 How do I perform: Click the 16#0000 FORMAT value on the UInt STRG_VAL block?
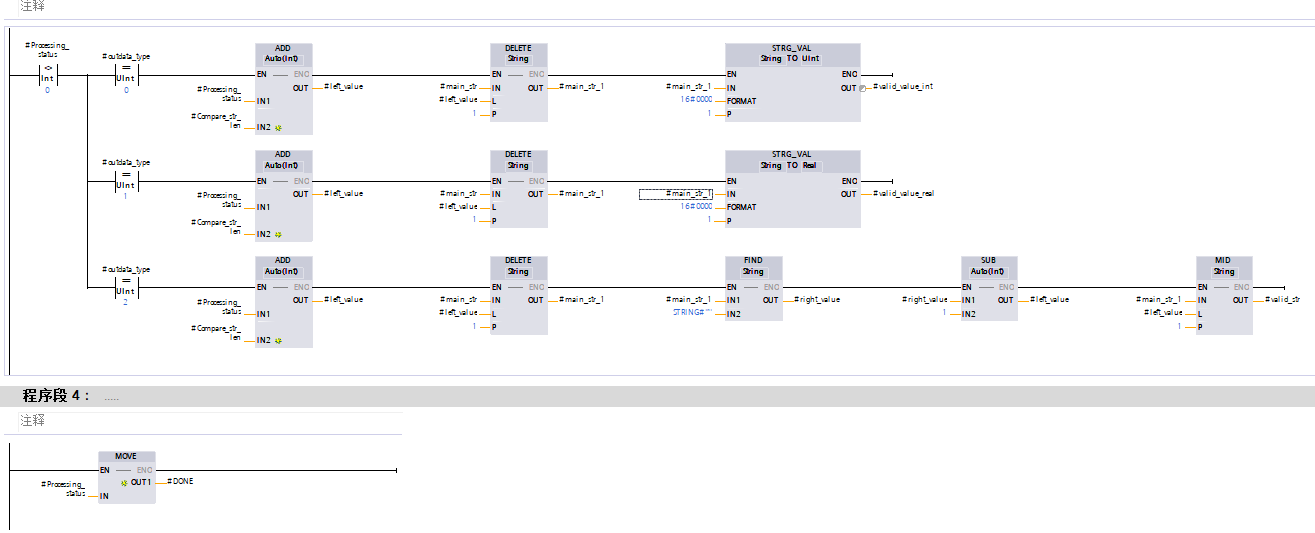pyautogui.click(x=696, y=100)
